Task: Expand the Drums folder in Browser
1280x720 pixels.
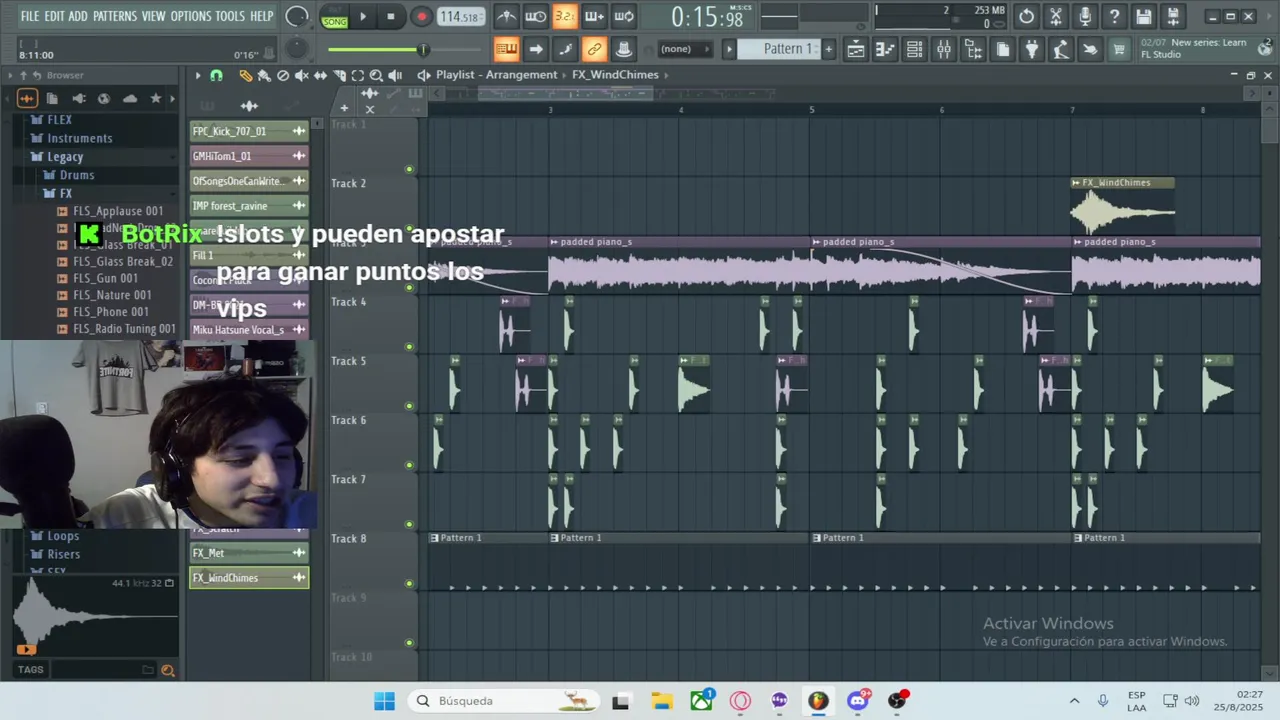Action: click(76, 175)
